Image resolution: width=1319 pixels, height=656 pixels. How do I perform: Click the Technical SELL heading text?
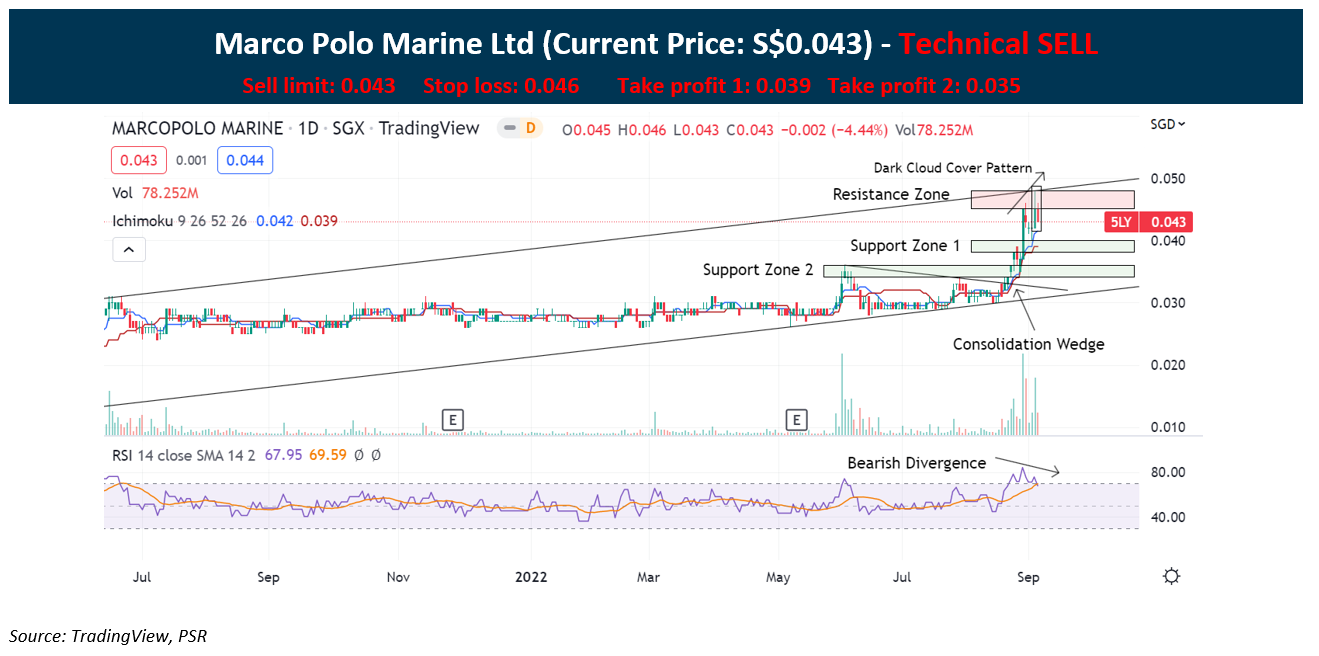pyautogui.click(x=998, y=43)
